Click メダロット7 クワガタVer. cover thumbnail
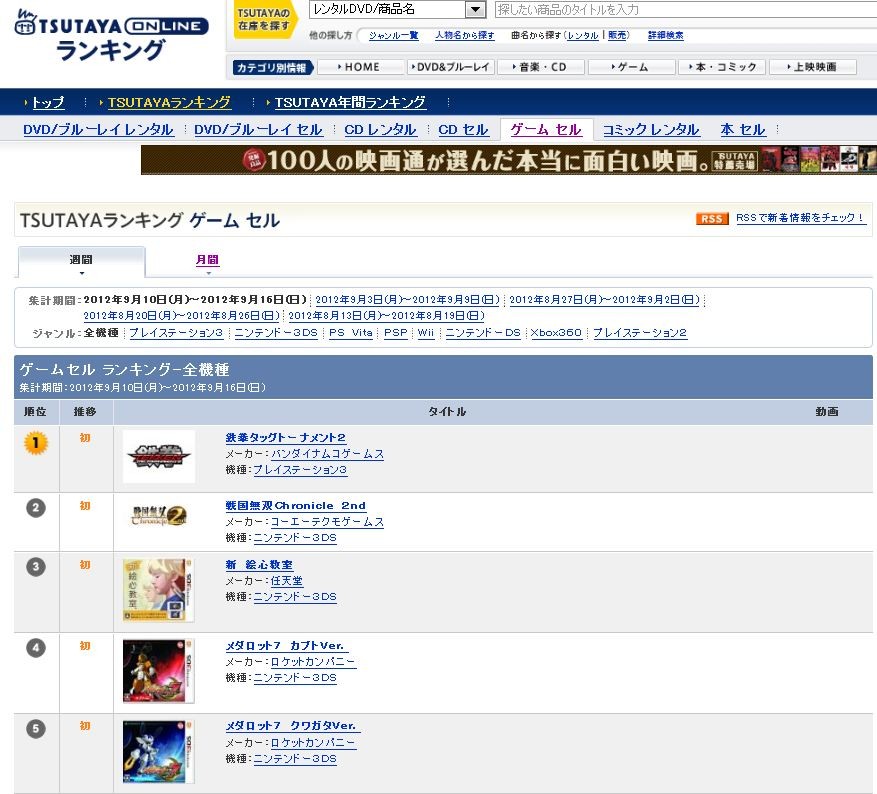Screen dimensions: 877x794 pos(159,752)
